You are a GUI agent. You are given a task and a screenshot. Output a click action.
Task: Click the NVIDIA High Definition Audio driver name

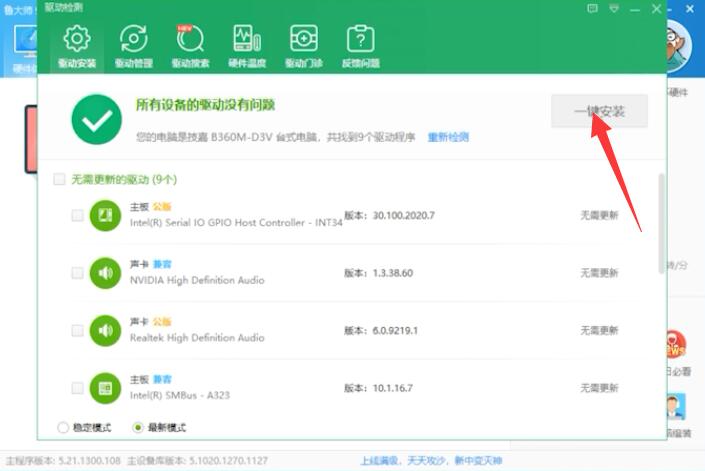click(197, 280)
